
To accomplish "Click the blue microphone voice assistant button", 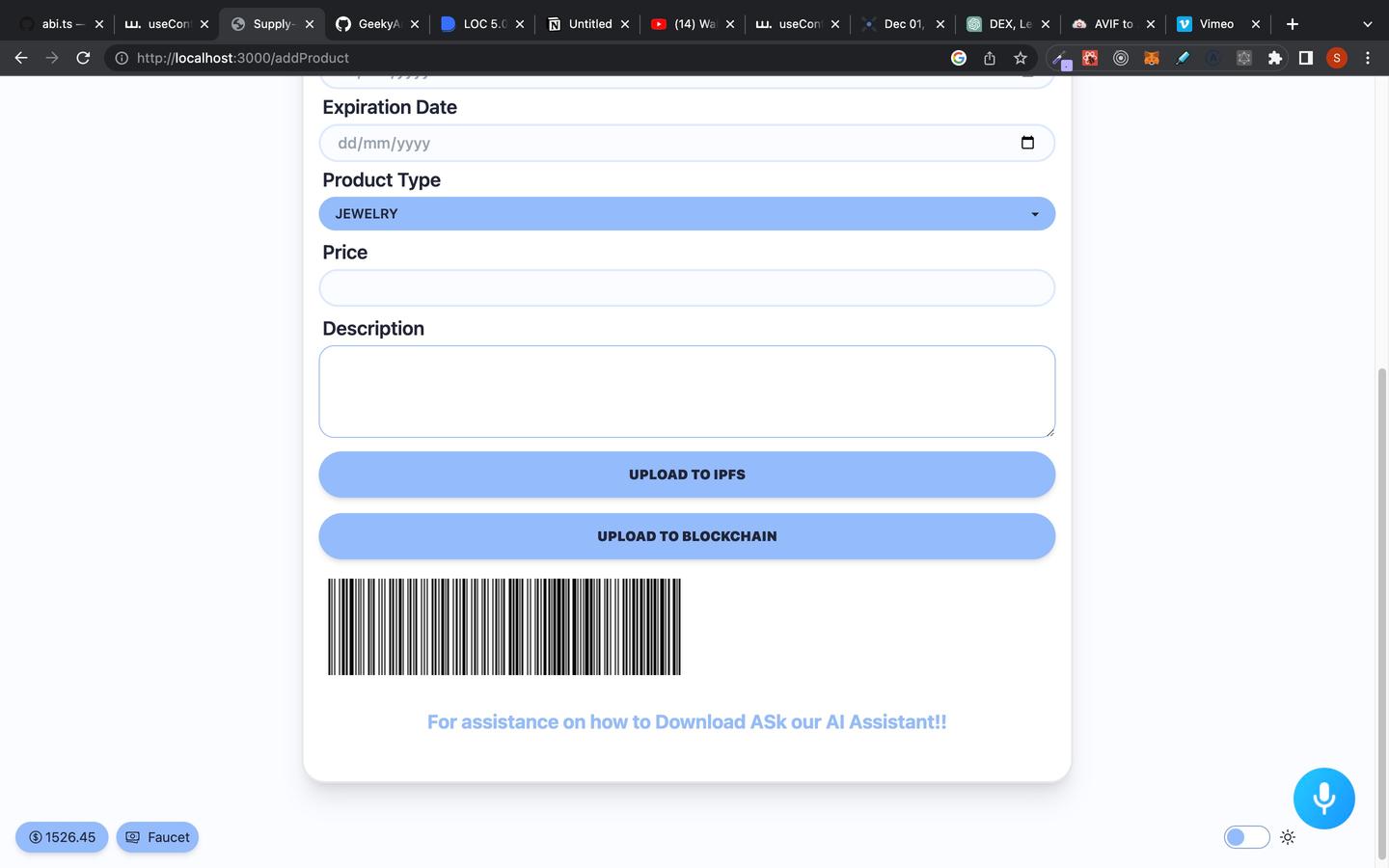I will click(1323, 799).
